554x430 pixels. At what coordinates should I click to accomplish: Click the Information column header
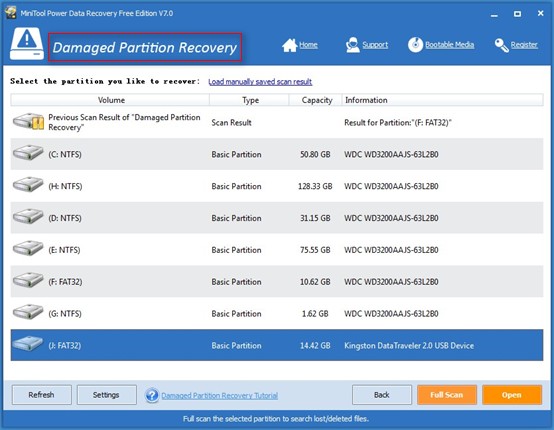point(442,100)
